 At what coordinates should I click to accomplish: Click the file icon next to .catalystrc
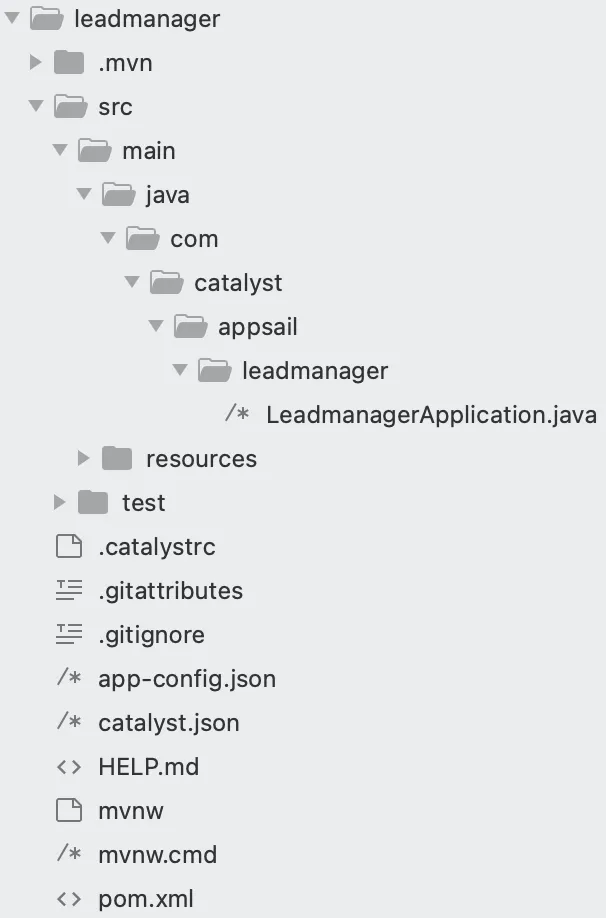[x=69, y=547]
